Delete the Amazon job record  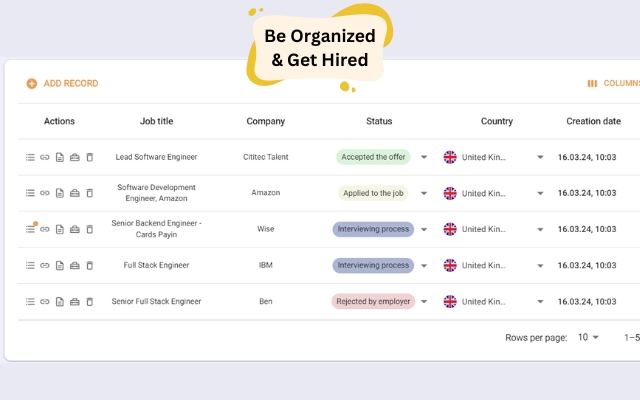pos(90,193)
